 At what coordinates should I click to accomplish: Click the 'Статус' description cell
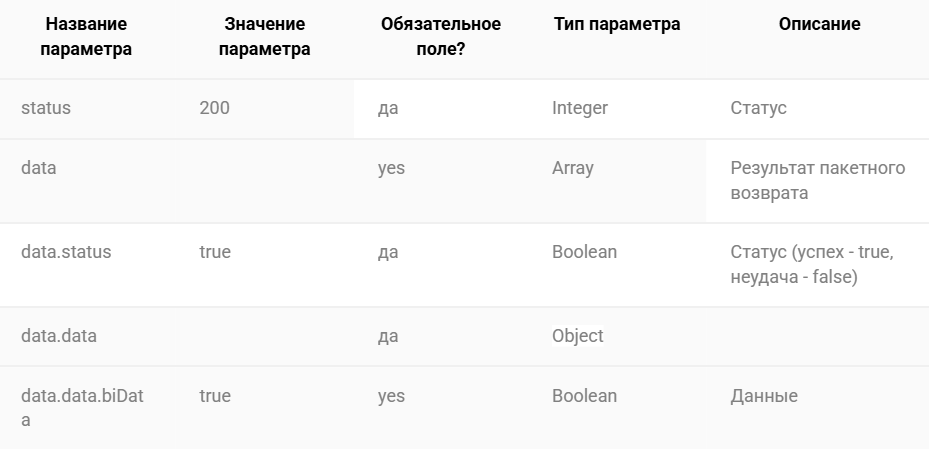tap(758, 108)
